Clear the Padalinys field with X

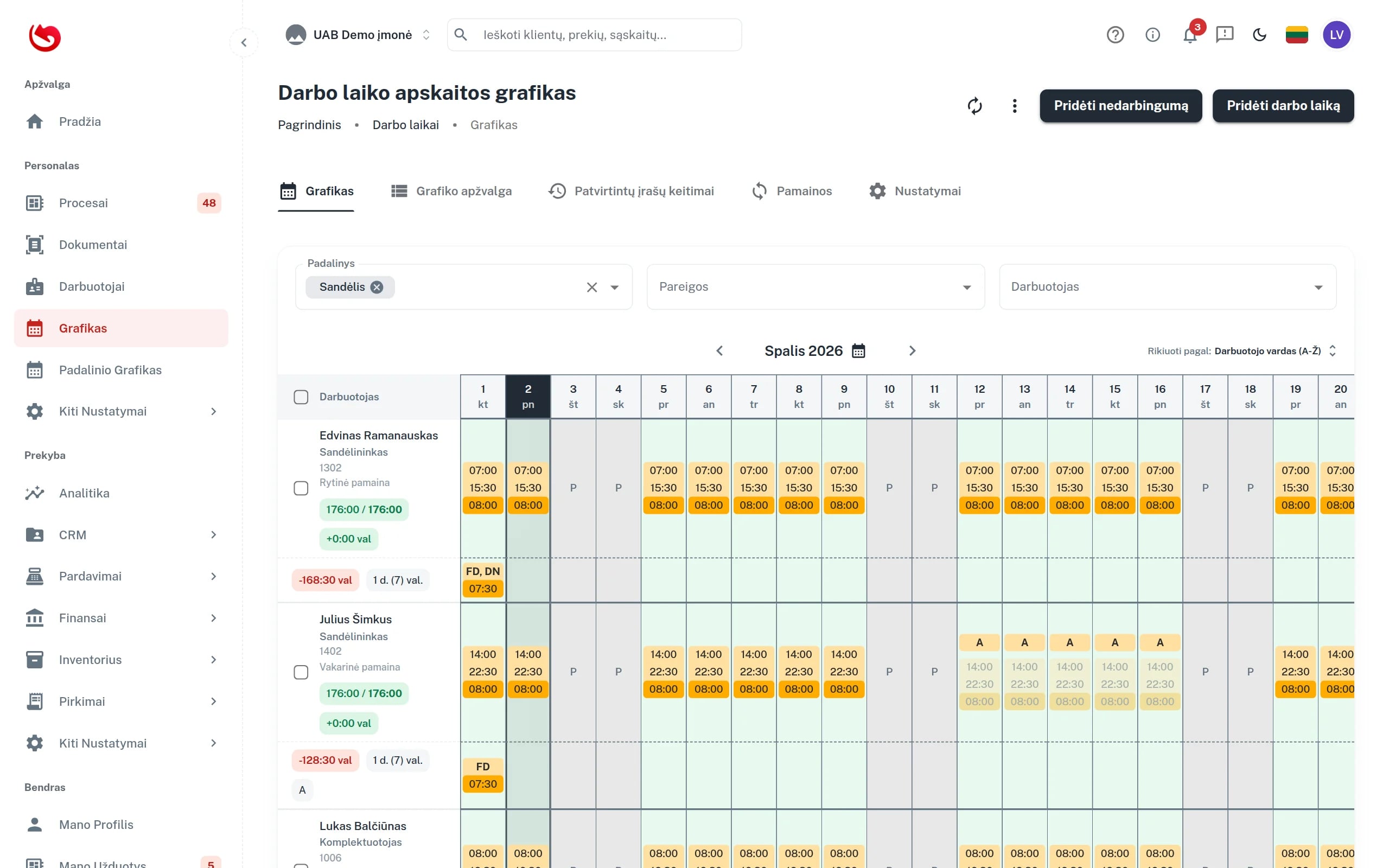coord(592,287)
